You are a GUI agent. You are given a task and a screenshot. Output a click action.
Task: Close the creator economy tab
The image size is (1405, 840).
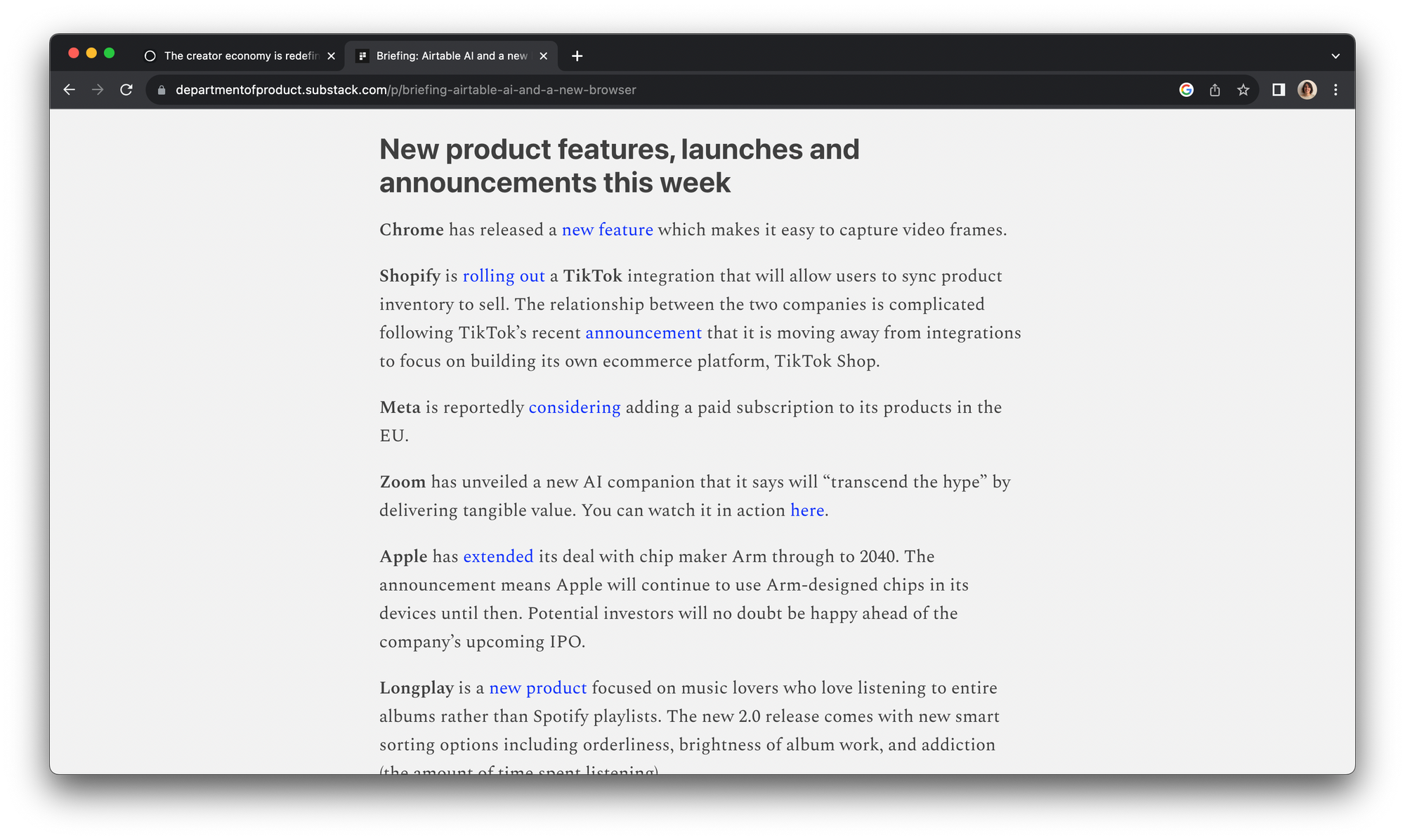click(331, 56)
